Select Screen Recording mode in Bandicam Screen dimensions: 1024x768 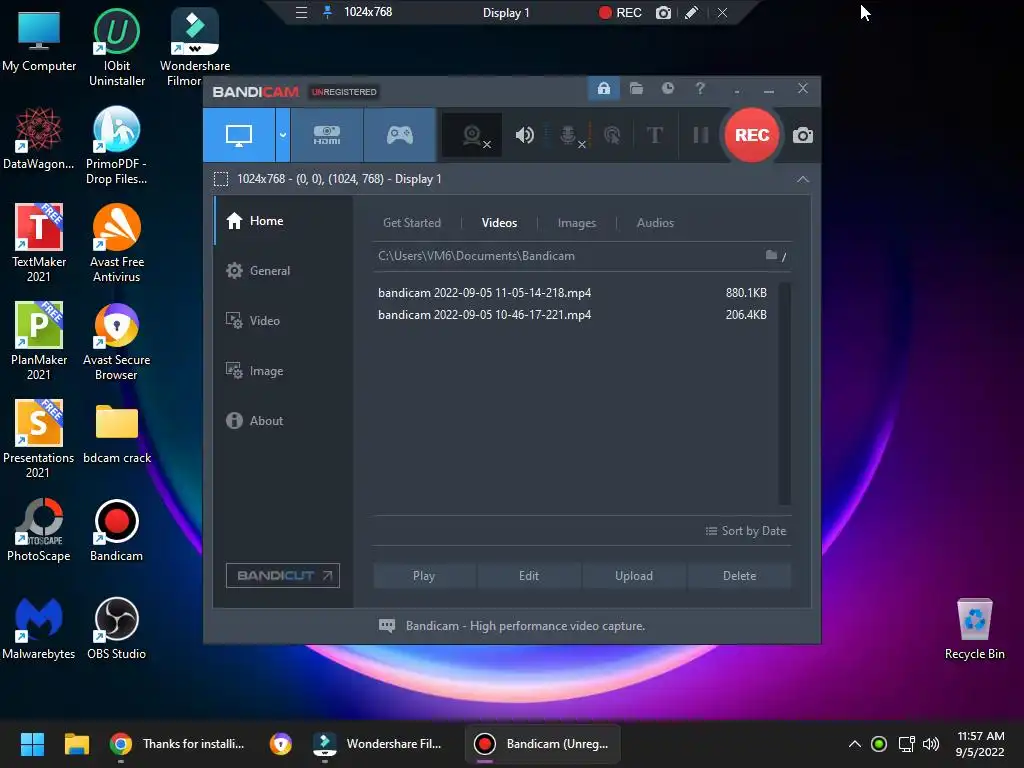239,135
